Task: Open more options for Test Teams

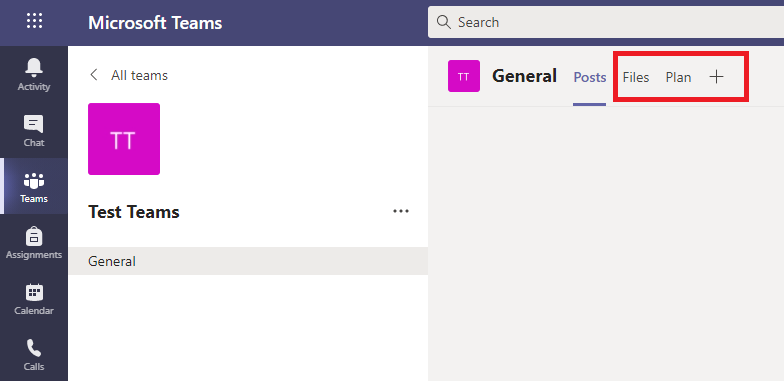Action: pos(401,212)
